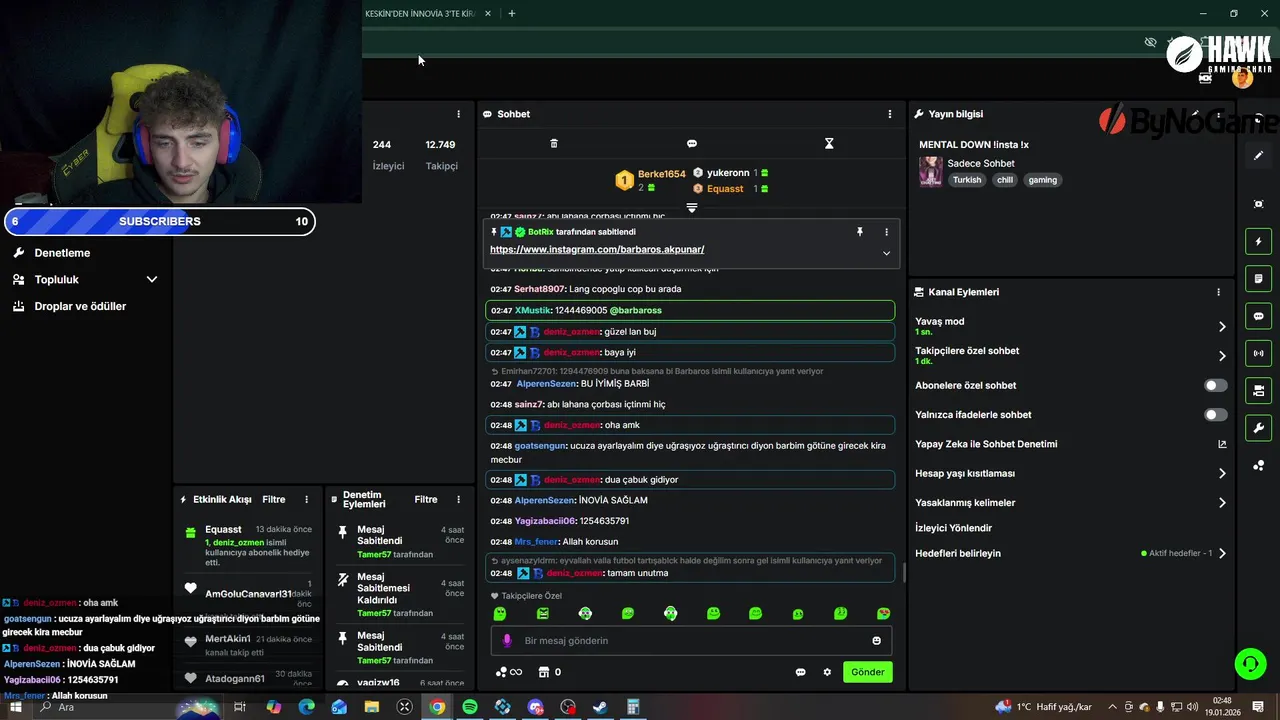Open Etkinlik Akışı three-dot menu
1280x720 pixels.
click(307, 499)
